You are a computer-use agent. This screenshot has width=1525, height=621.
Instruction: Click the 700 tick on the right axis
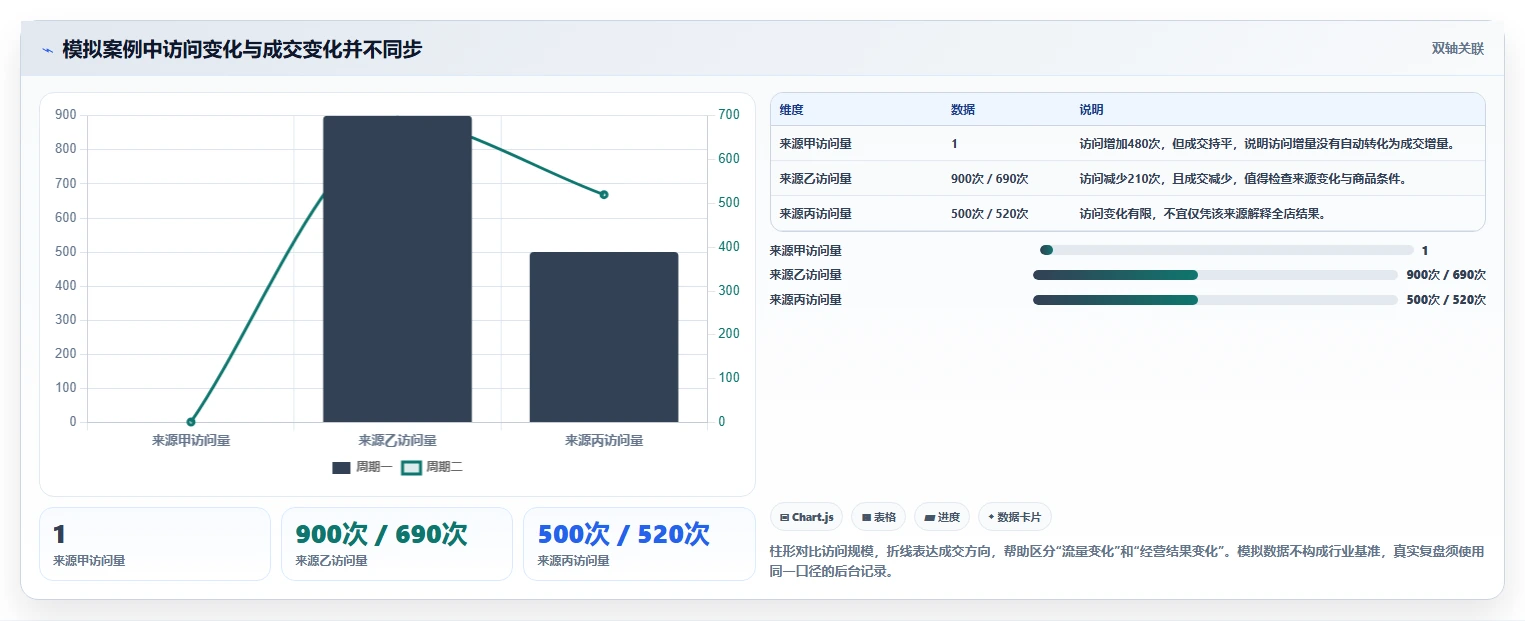pyautogui.click(x=729, y=115)
